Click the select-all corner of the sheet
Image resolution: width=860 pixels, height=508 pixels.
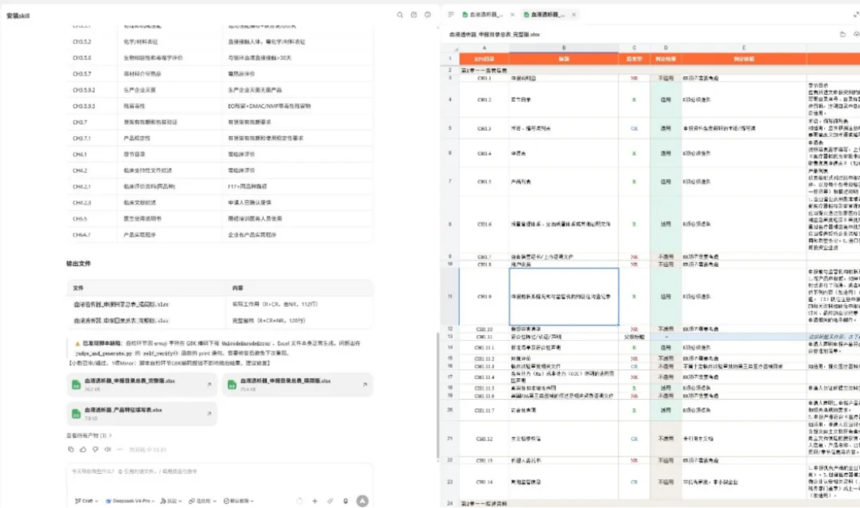click(x=450, y=48)
